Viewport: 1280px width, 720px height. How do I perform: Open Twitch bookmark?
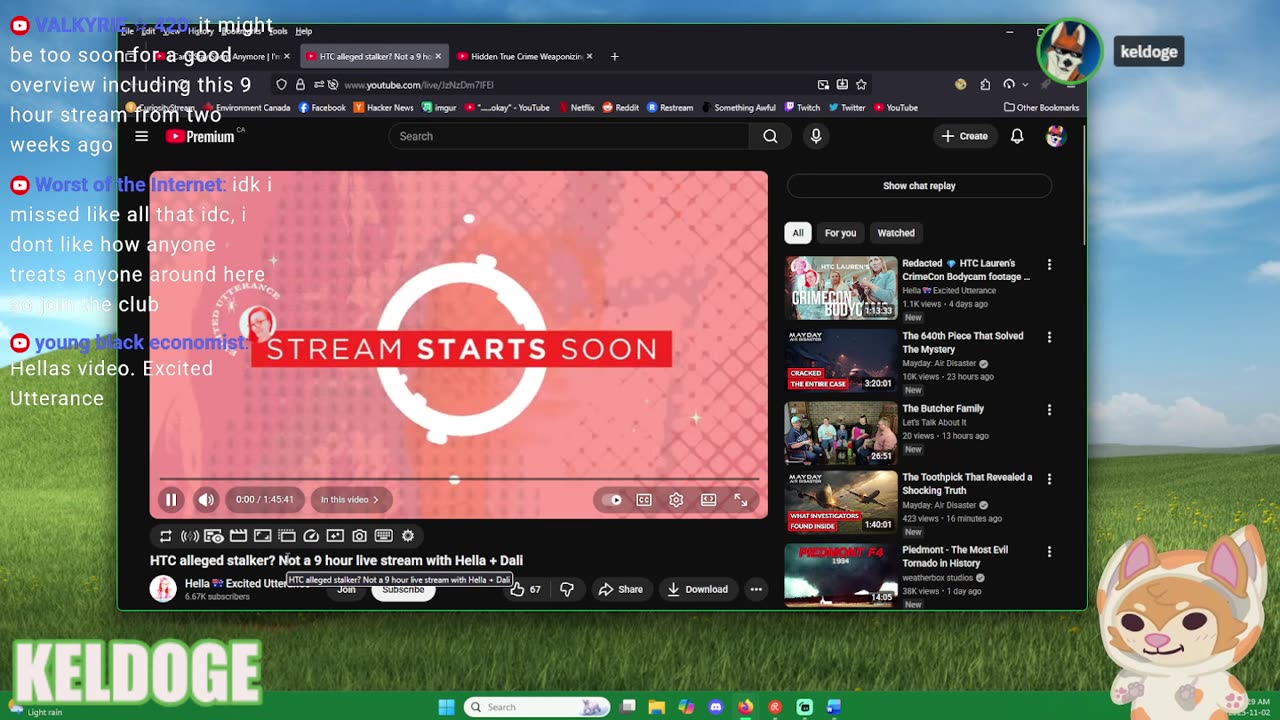click(802, 108)
